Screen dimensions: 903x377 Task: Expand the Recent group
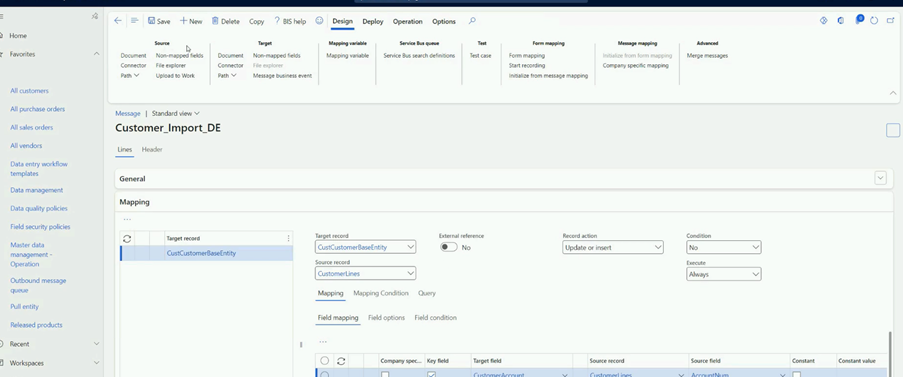tap(96, 344)
